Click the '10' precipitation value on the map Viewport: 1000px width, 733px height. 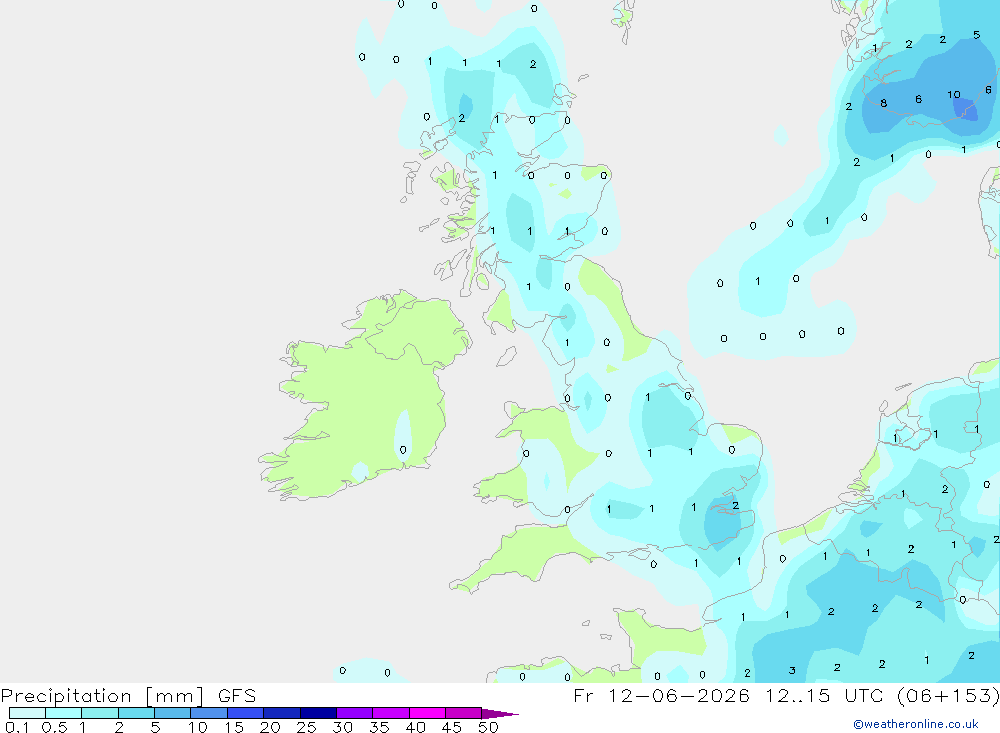point(953,94)
